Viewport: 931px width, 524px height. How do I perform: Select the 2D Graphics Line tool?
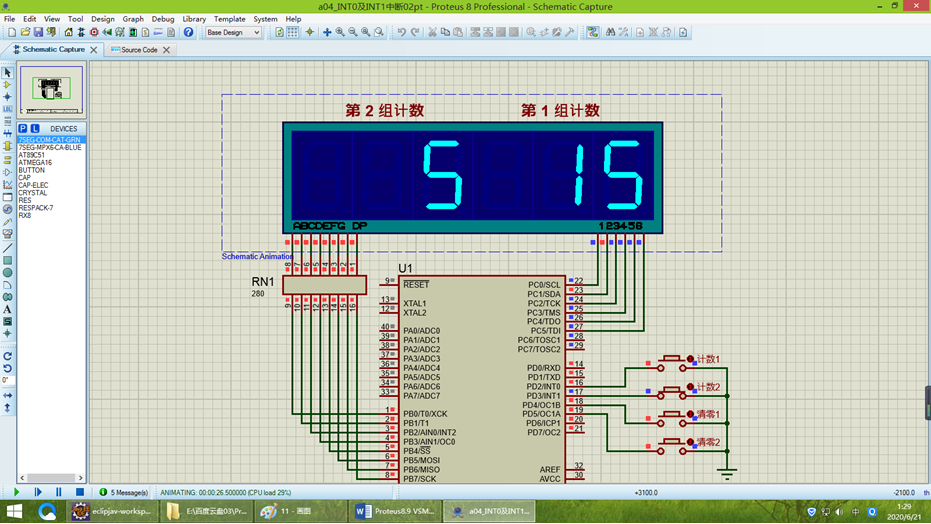pos(7,248)
